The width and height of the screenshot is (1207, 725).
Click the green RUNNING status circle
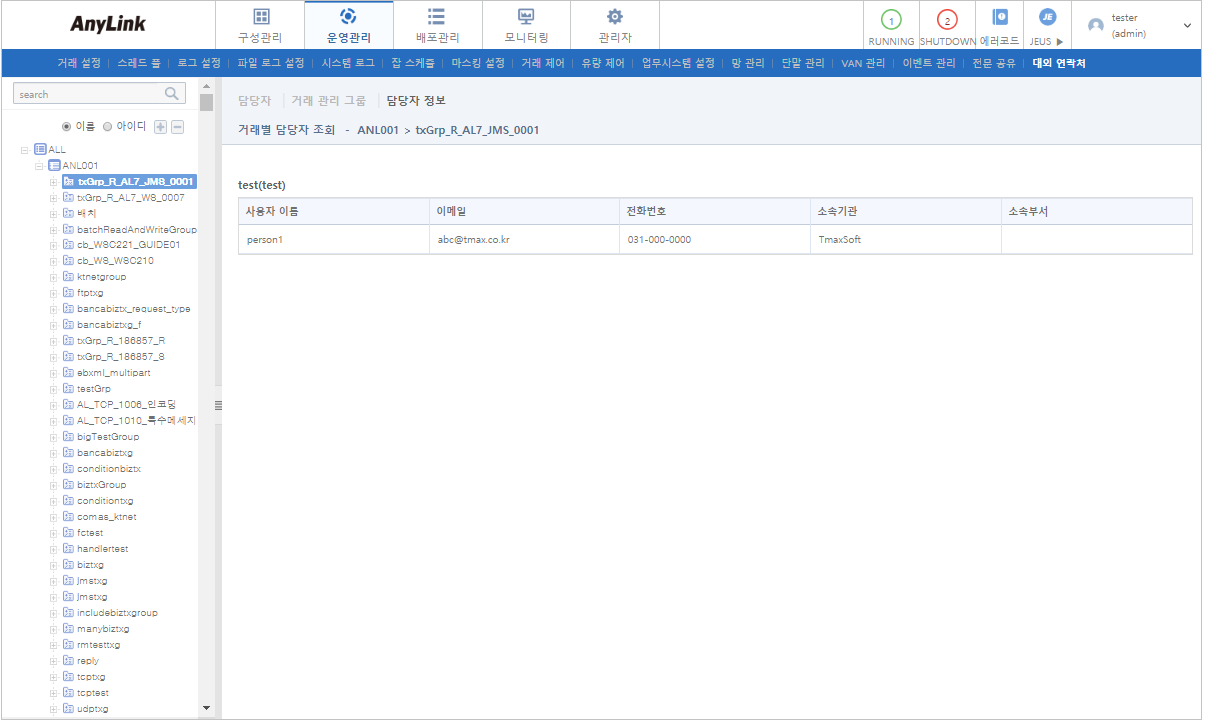coord(891,19)
